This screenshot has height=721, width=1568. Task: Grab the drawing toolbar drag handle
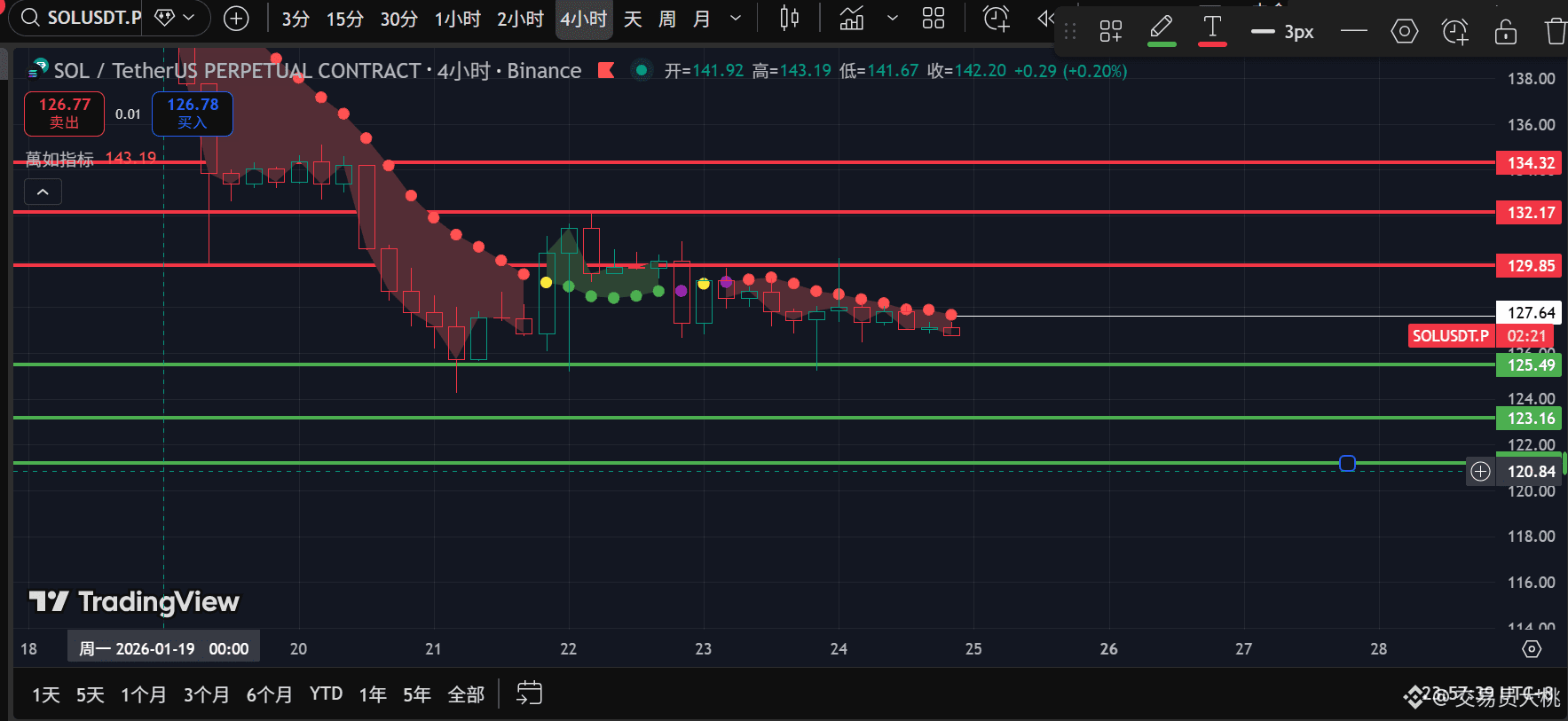1070,32
